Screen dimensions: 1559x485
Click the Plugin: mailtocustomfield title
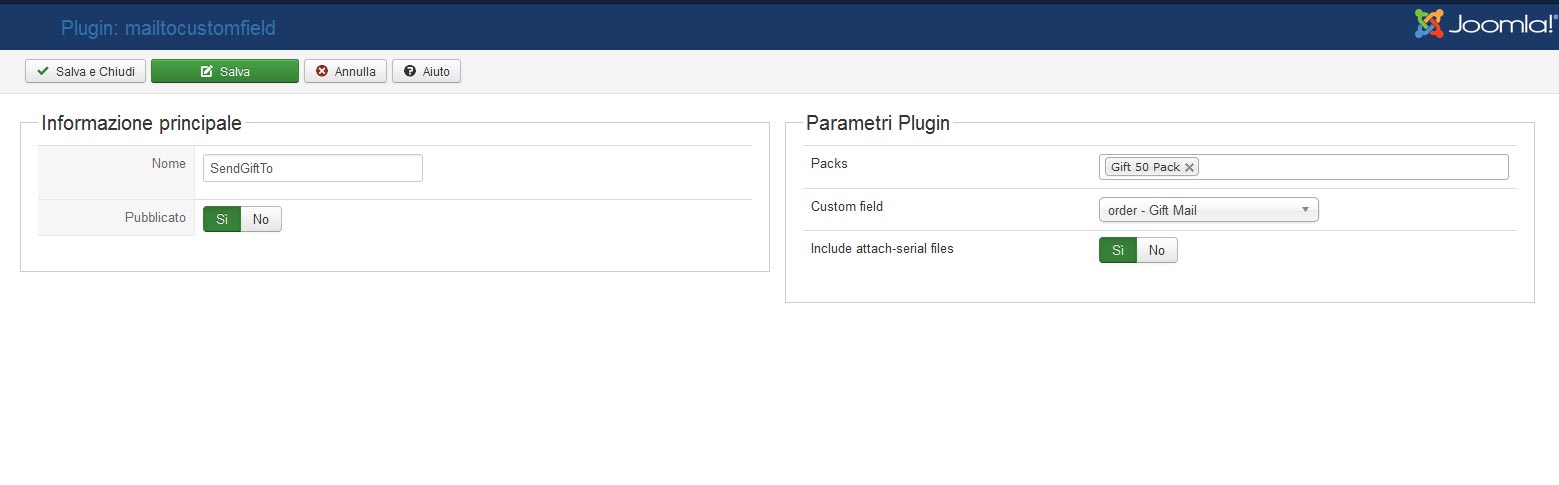pyautogui.click(x=168, y=28)
